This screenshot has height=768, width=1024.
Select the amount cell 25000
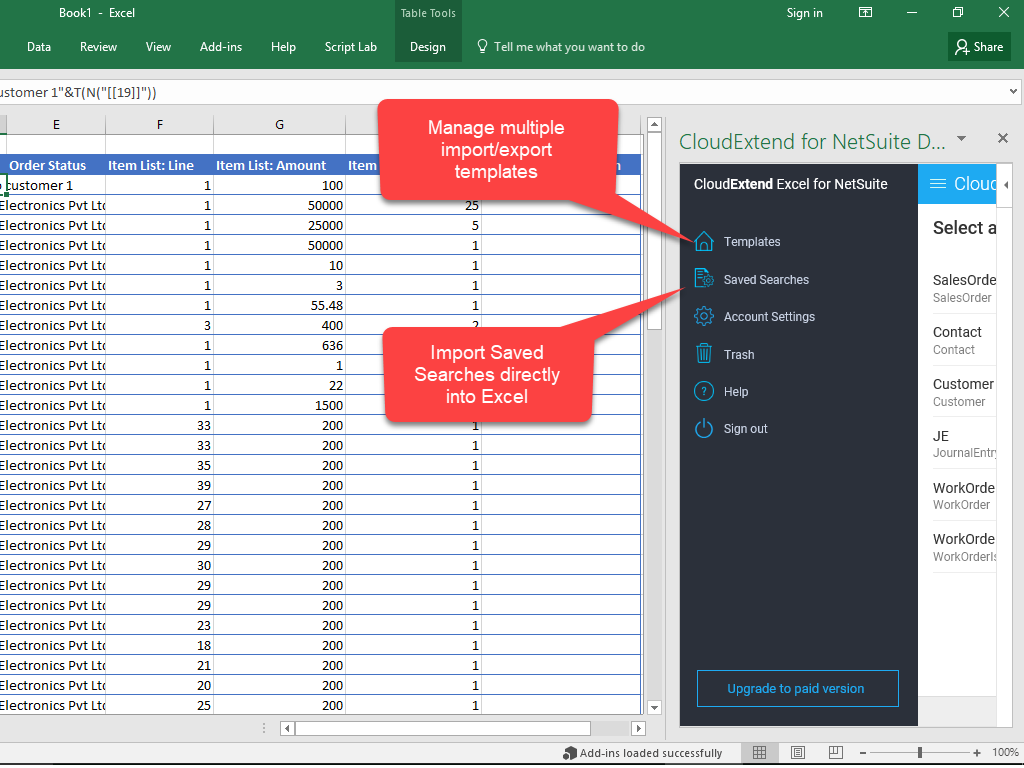coord(280,225)
